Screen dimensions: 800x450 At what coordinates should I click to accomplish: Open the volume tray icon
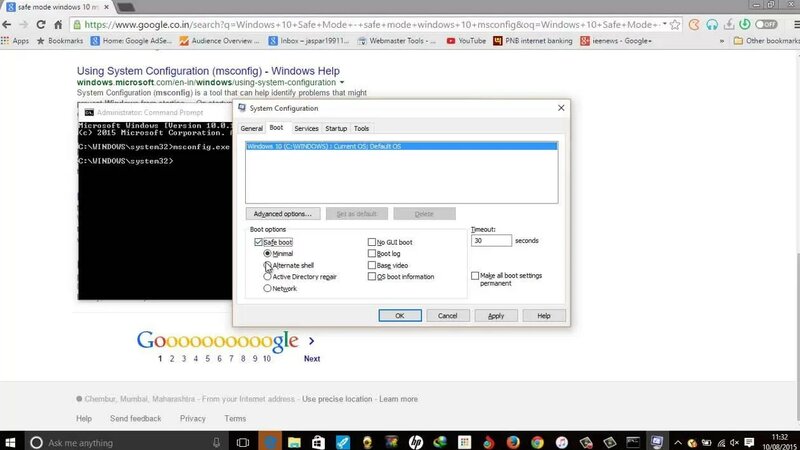pos(735,443)
